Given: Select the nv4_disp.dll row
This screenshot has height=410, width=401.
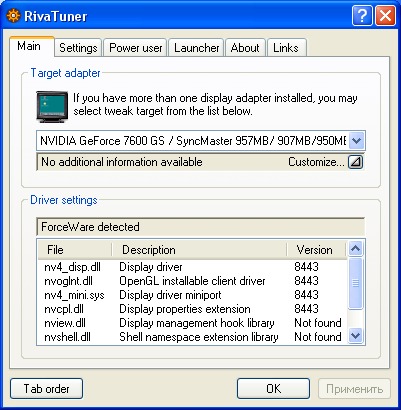Looking at the screenshot, I should [x=192, y=267].
